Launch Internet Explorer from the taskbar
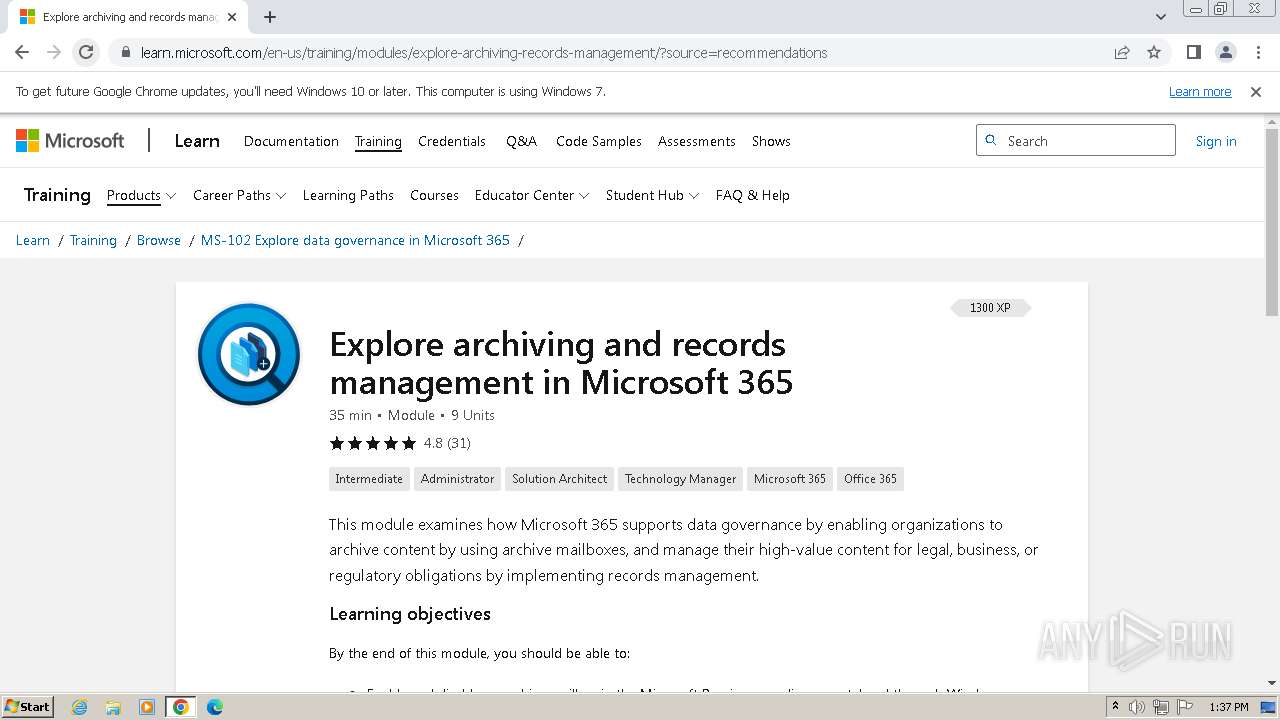This screenshot has width=1280, height=720. [79, 707]
